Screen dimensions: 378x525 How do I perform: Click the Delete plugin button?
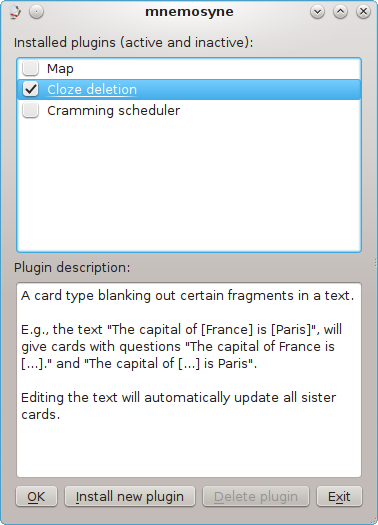tap(256, 497)
